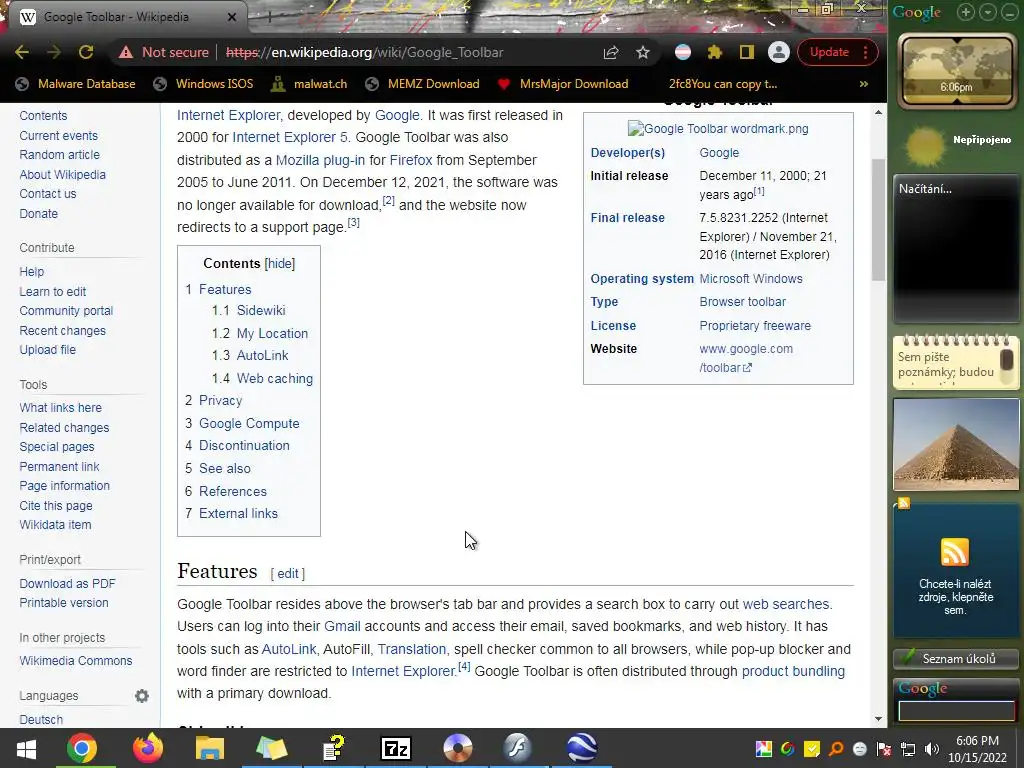1024x768 pixels.
Task: Click the orange RSS feed icon
Action: 955,552
